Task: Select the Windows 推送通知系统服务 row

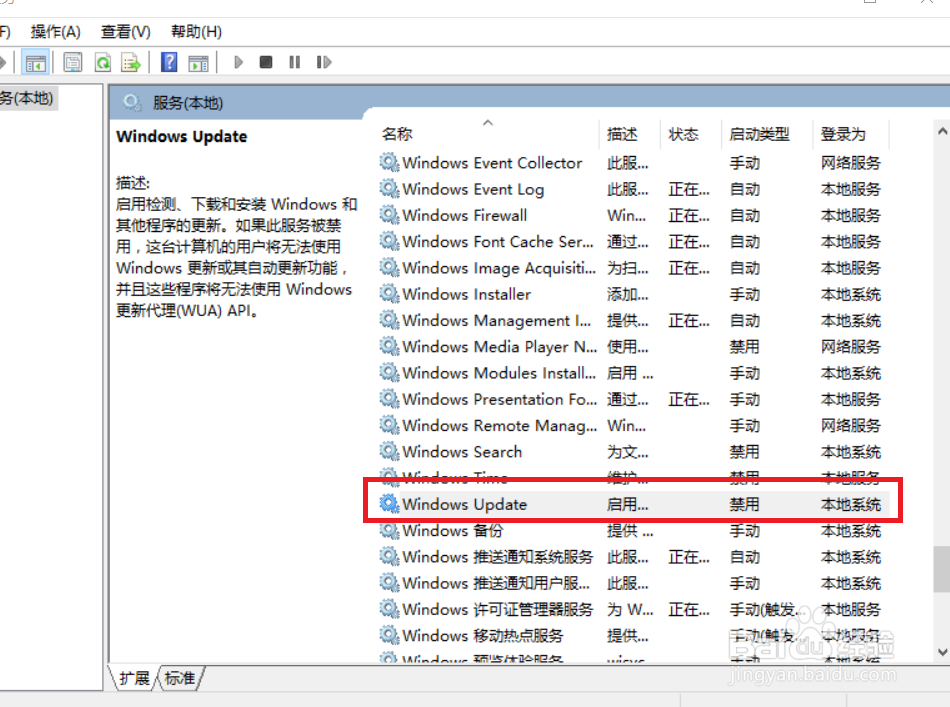Action: [x=633, y=557]
